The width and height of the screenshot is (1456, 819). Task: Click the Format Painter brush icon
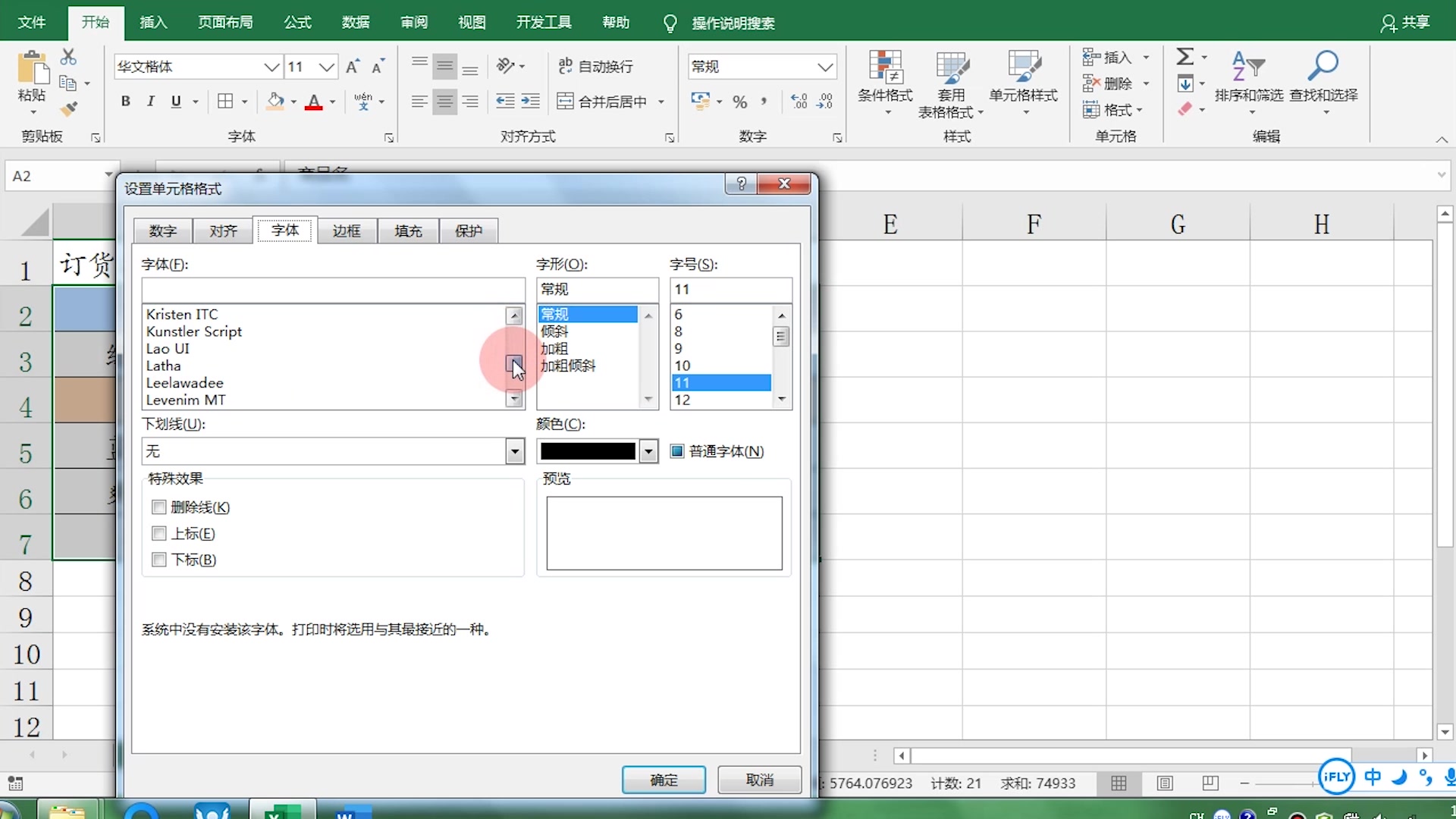pyautogui.click(x=68, y=109)
